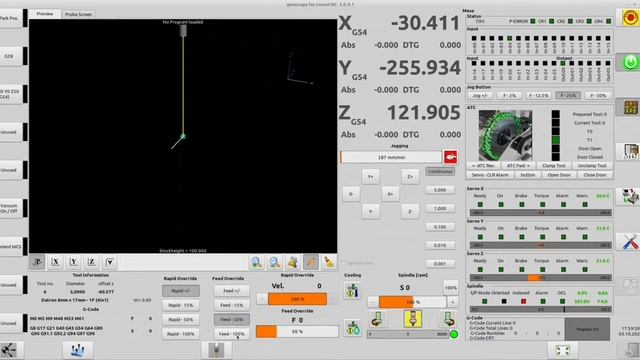Increase spindle override with plus button
Image resolution: width=640 pixels, height=360 pixels.
click(452, 302)
